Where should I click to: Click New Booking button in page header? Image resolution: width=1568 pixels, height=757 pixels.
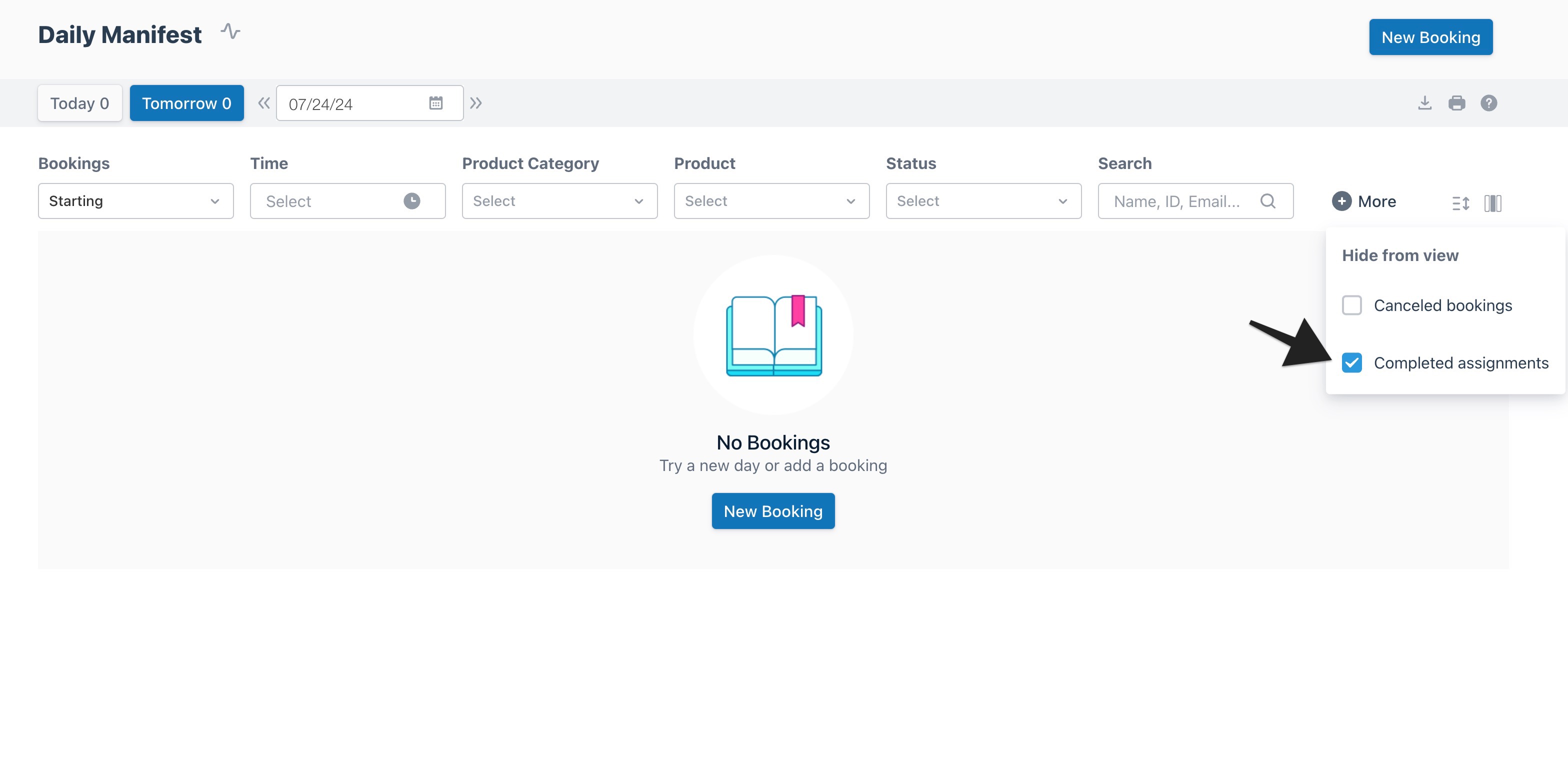coord(1430,37)
